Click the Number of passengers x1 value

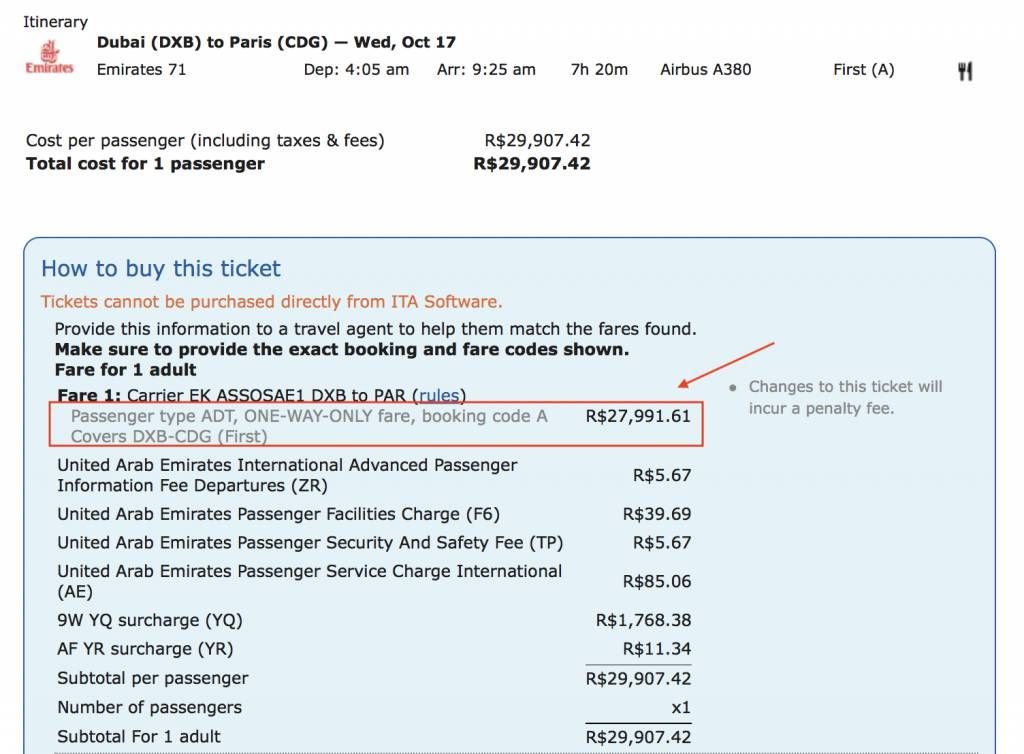680,707
